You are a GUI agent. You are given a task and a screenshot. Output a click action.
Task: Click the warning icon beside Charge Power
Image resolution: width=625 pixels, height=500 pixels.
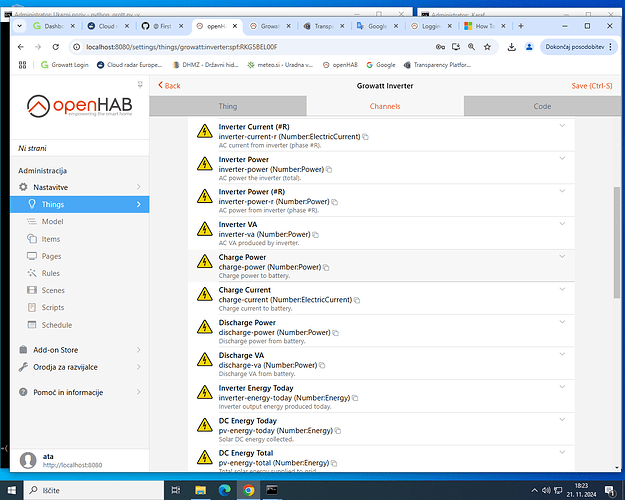(x=204, y=262)
